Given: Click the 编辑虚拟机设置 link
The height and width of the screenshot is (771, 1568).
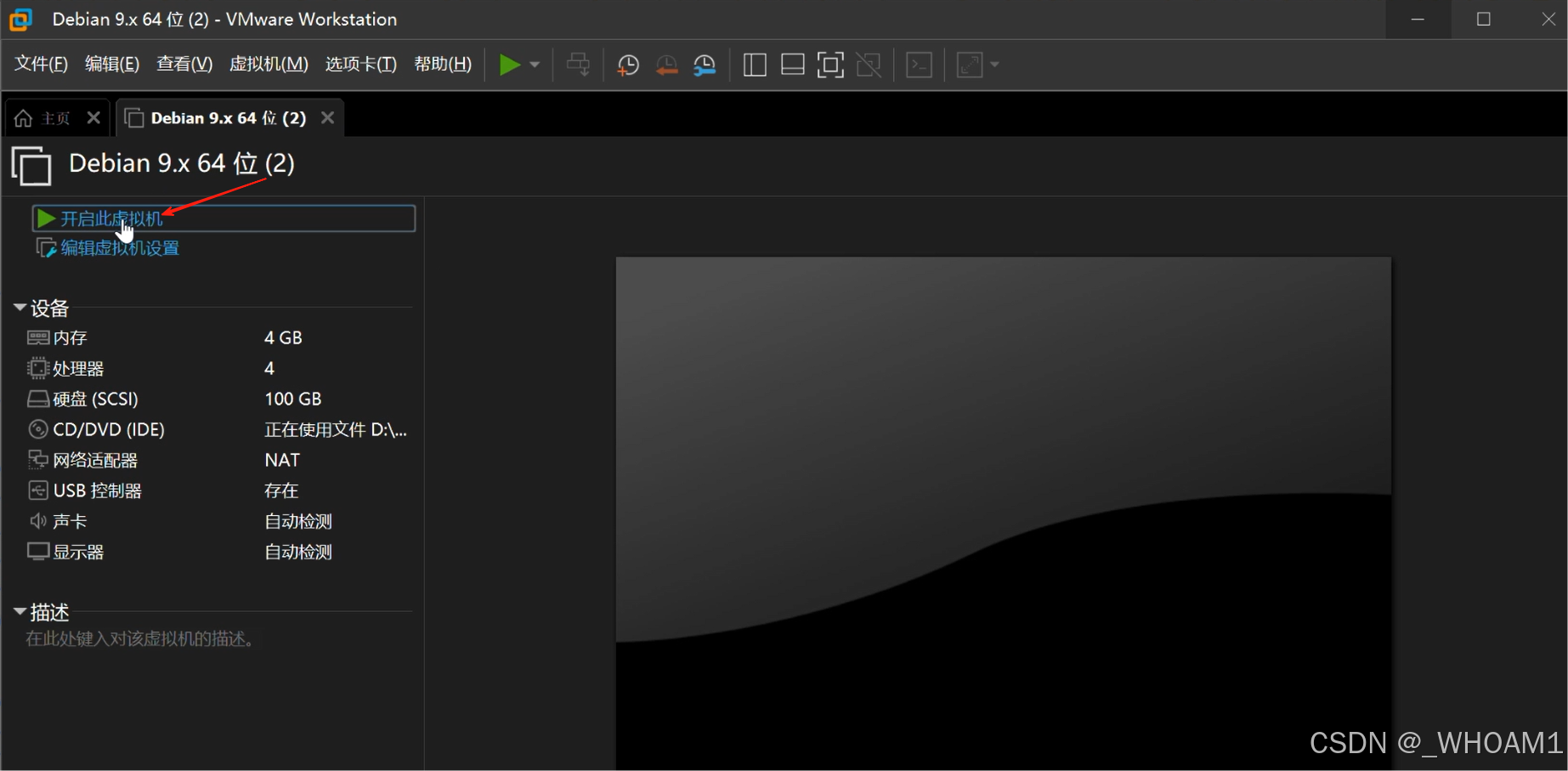Looking at the screenshot, I should (120, 248).
